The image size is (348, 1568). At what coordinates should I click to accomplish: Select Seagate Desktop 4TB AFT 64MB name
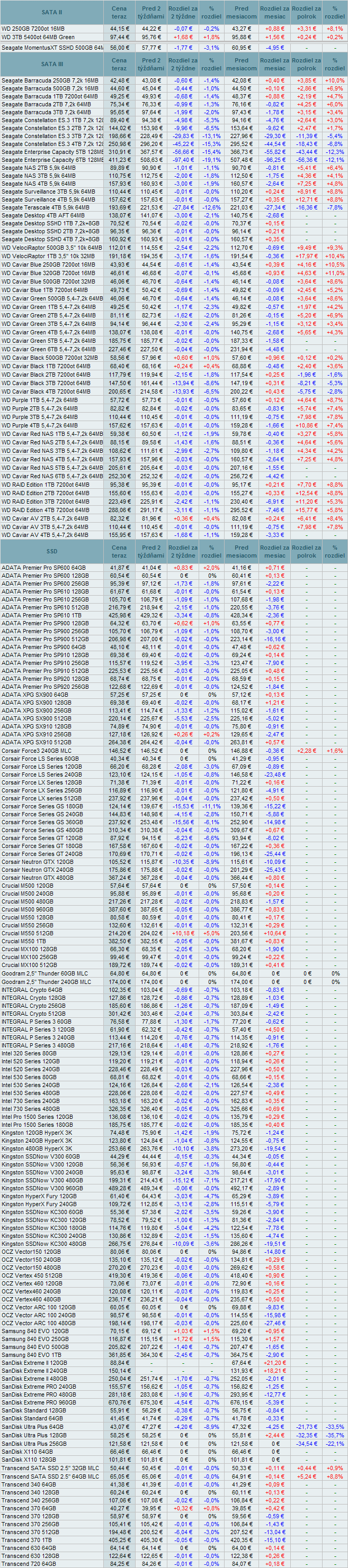pyautogui.click(x=43, y=215)
